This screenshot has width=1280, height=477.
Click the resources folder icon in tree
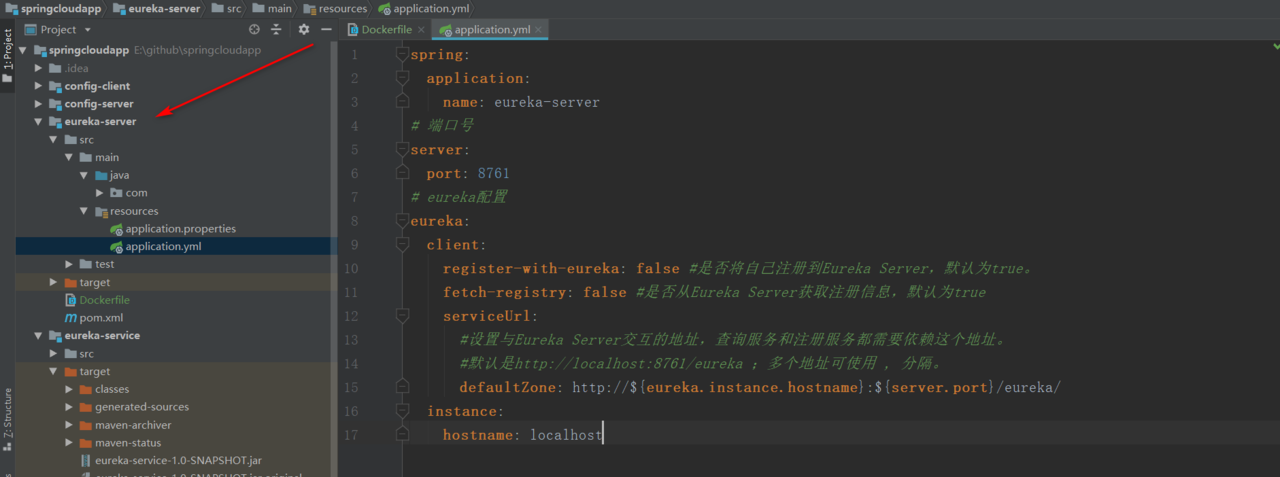pyautogui.click(x=101, y=211)
